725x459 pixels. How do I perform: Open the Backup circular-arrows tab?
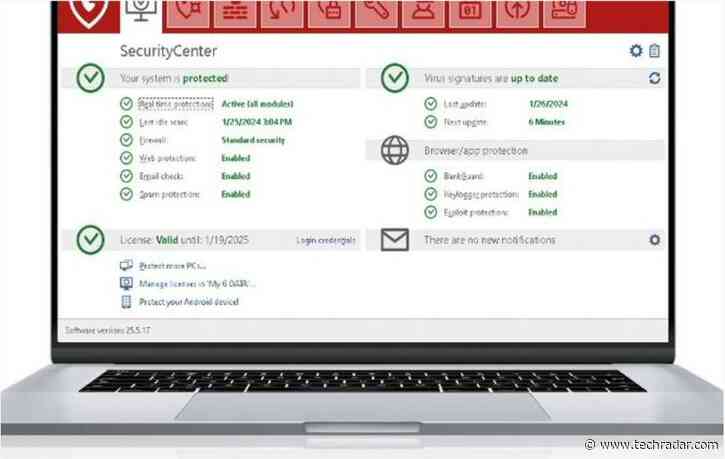point(282,13)
